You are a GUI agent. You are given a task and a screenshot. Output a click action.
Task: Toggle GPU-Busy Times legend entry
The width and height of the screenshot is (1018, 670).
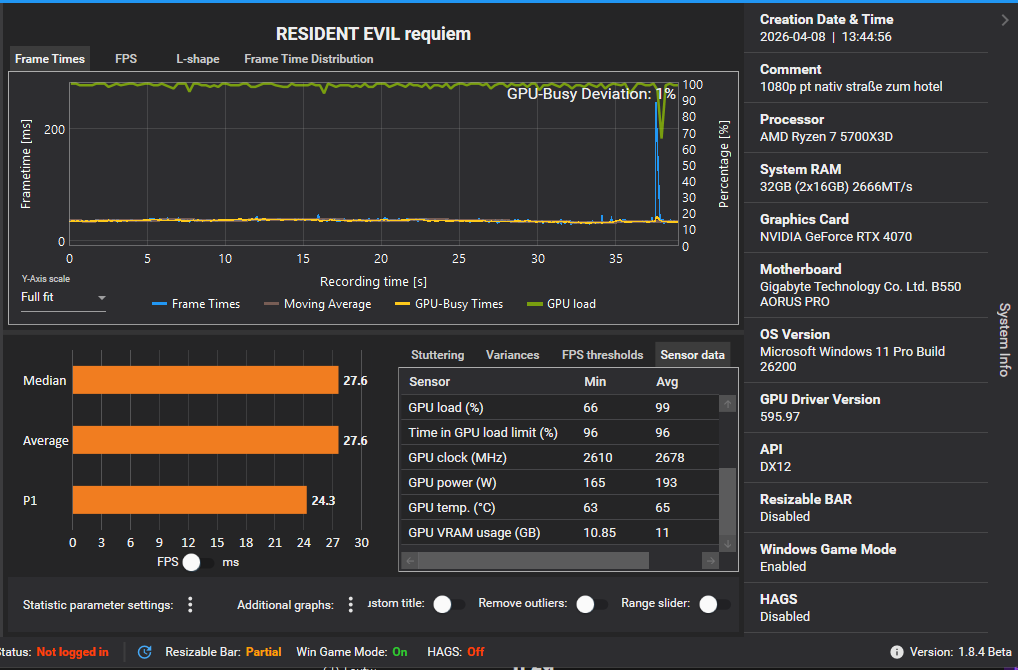pyautogui.click(x=449, y=304)
